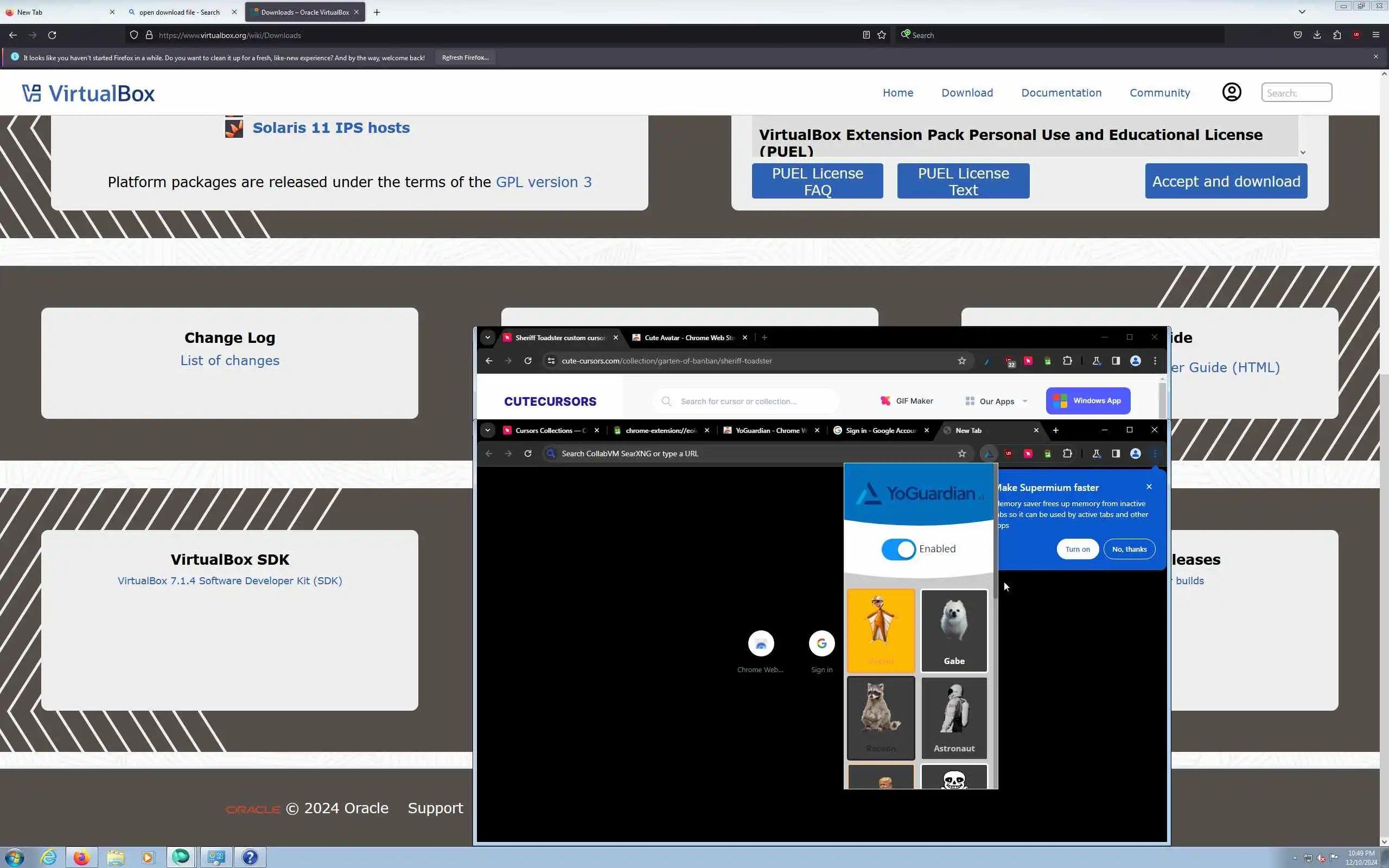Screen dimensions: 1389x868
Task: Click the cursor or collection search field
Action: point(746,401)
